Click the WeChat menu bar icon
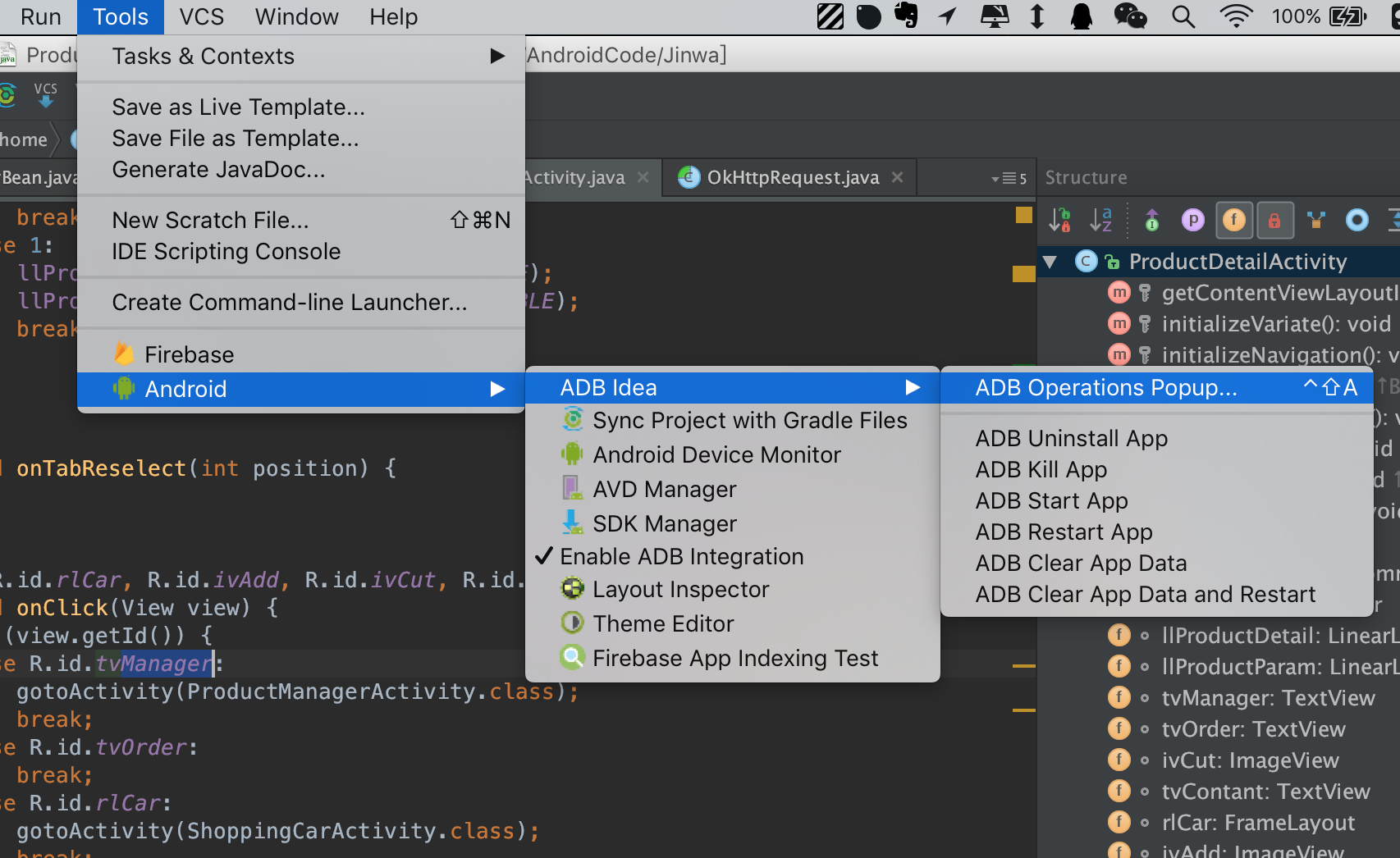The height and width of the screenshot is (858, 1400). [x=1130, y=16]
